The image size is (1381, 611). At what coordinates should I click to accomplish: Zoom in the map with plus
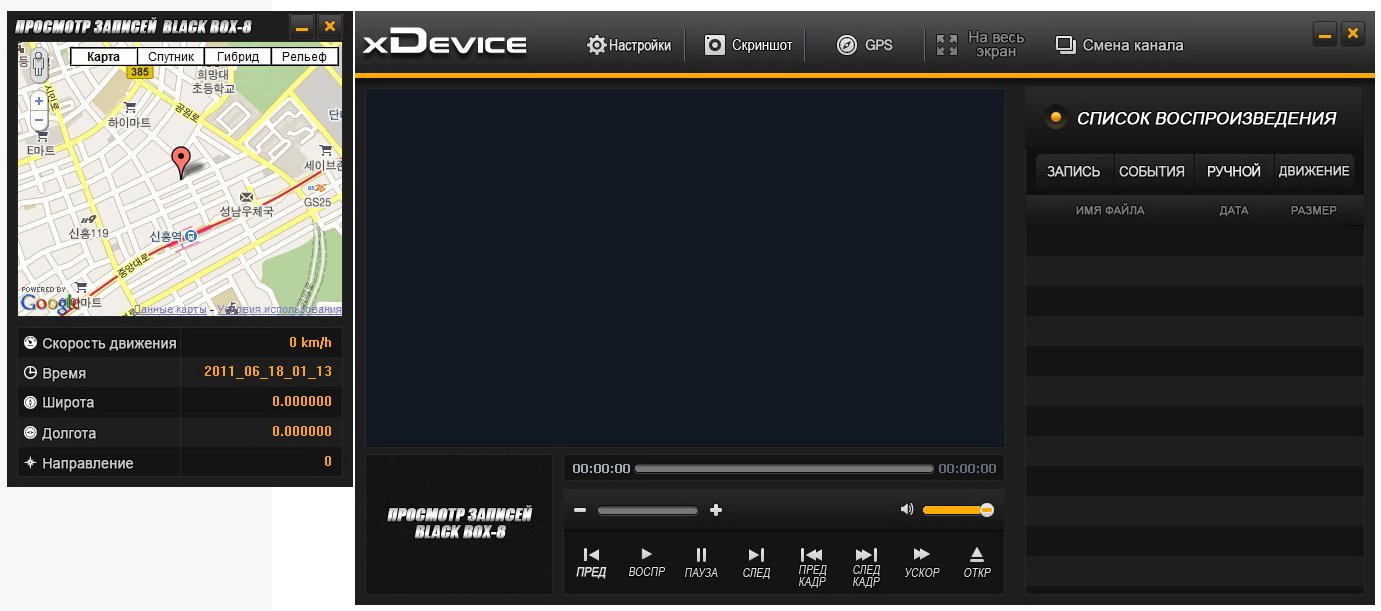(x=39, y=102)
